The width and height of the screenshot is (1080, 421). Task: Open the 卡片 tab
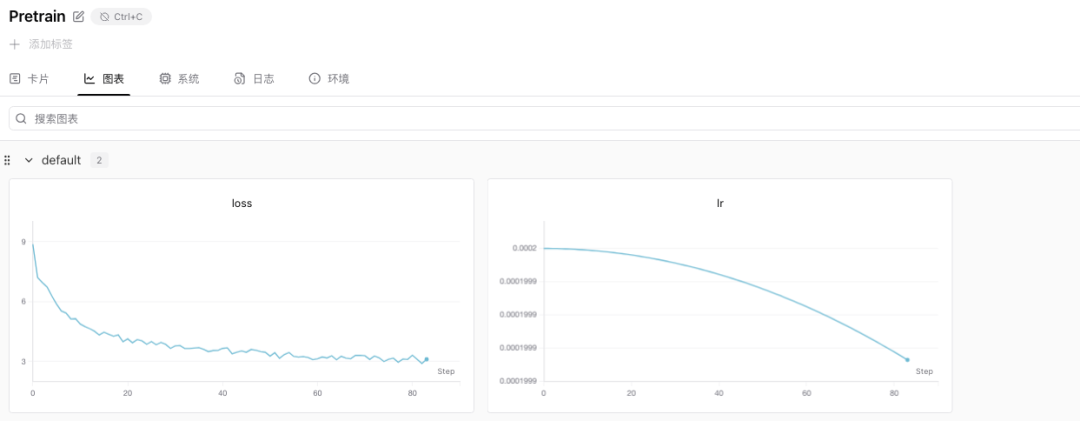click(30, 79)
